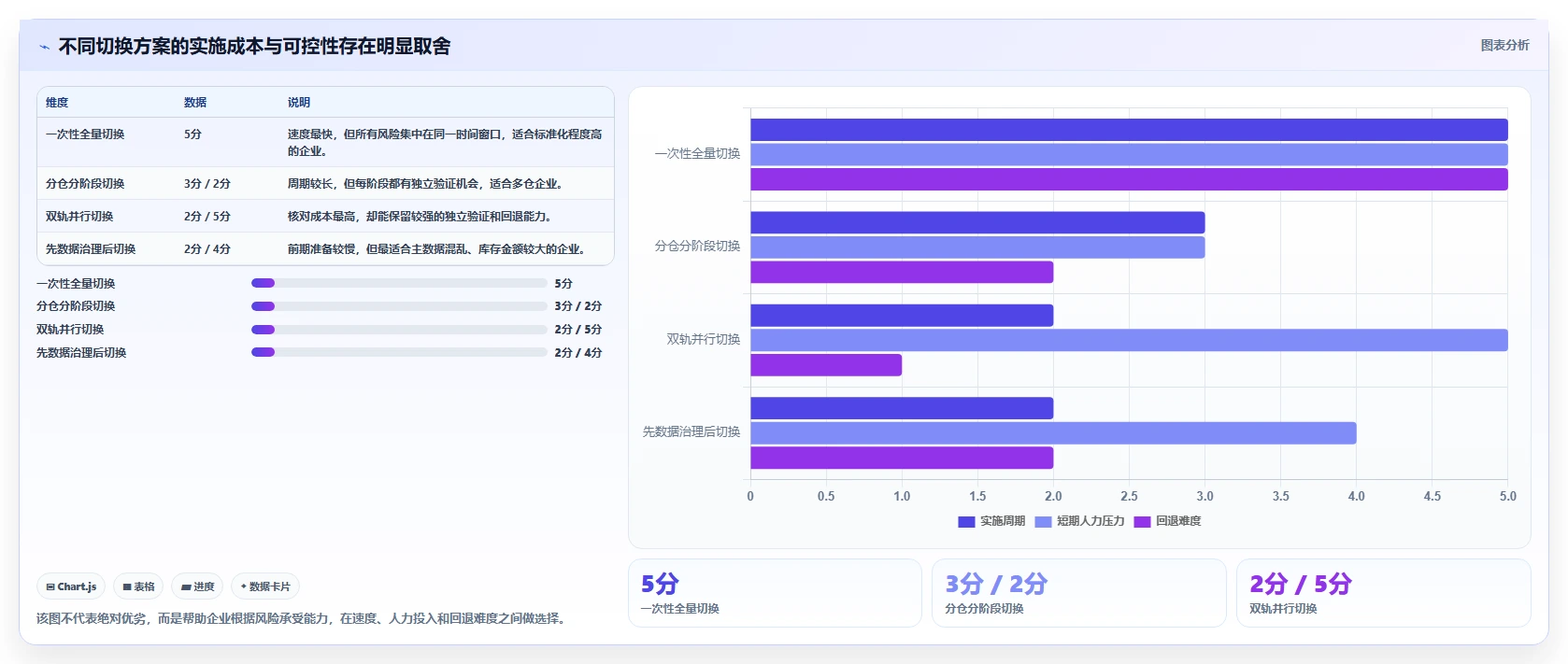Image resolution: width=1568 pixels, height=664 pixels.
Task: Click the 分仓分阶段切换 progress bar
Action: pyautogui.click(x=399, y=305)
